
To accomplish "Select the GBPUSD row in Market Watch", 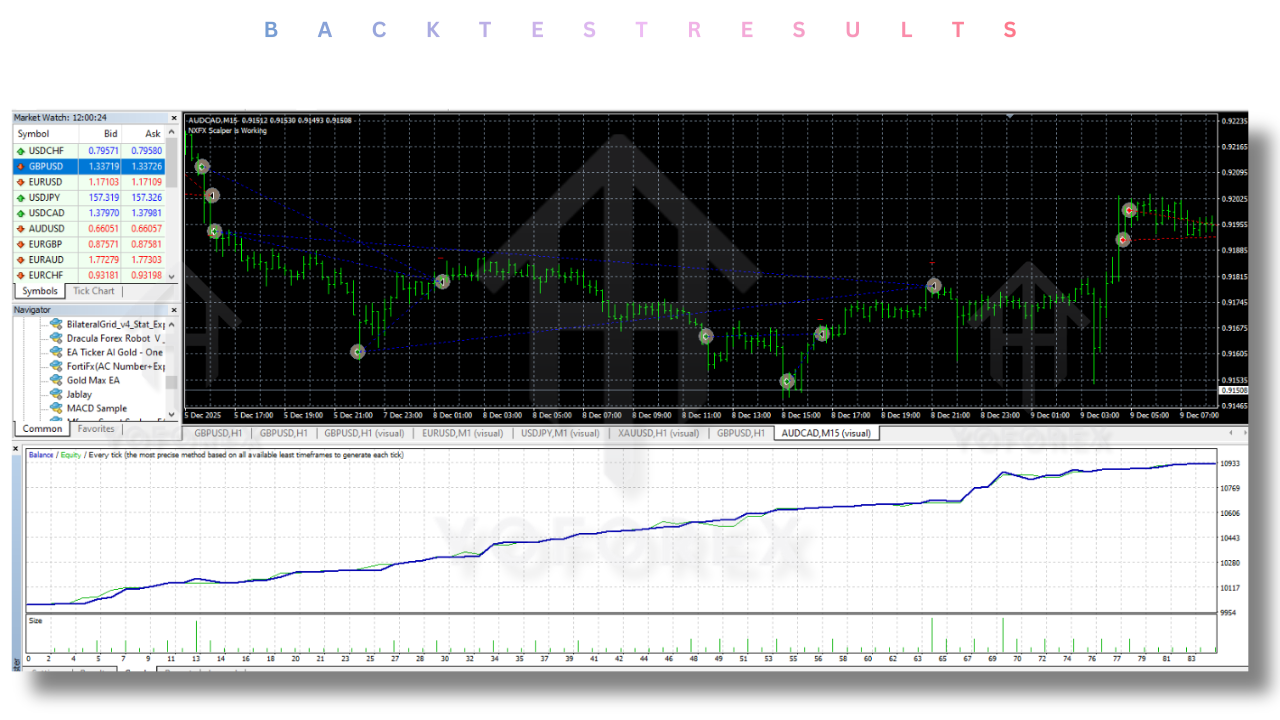I will pyautogui.click(x=46, y=166).
